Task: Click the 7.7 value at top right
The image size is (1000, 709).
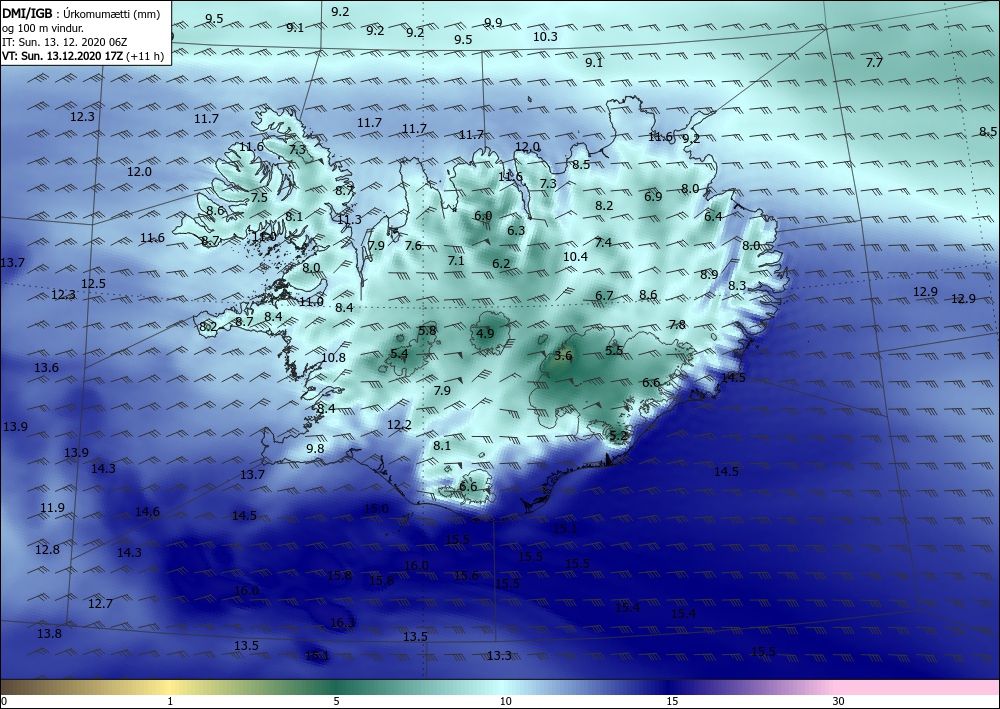Action: (874, 62)
